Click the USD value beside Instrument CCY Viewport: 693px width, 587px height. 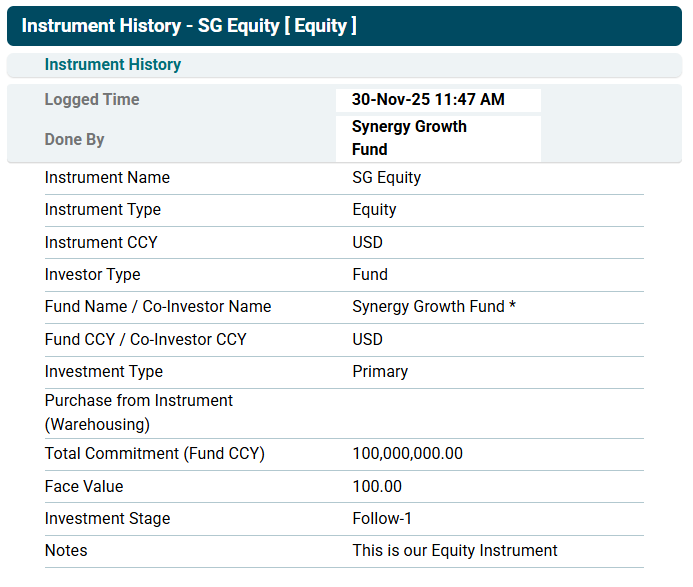pyautogui.click(x=367, y=243)
